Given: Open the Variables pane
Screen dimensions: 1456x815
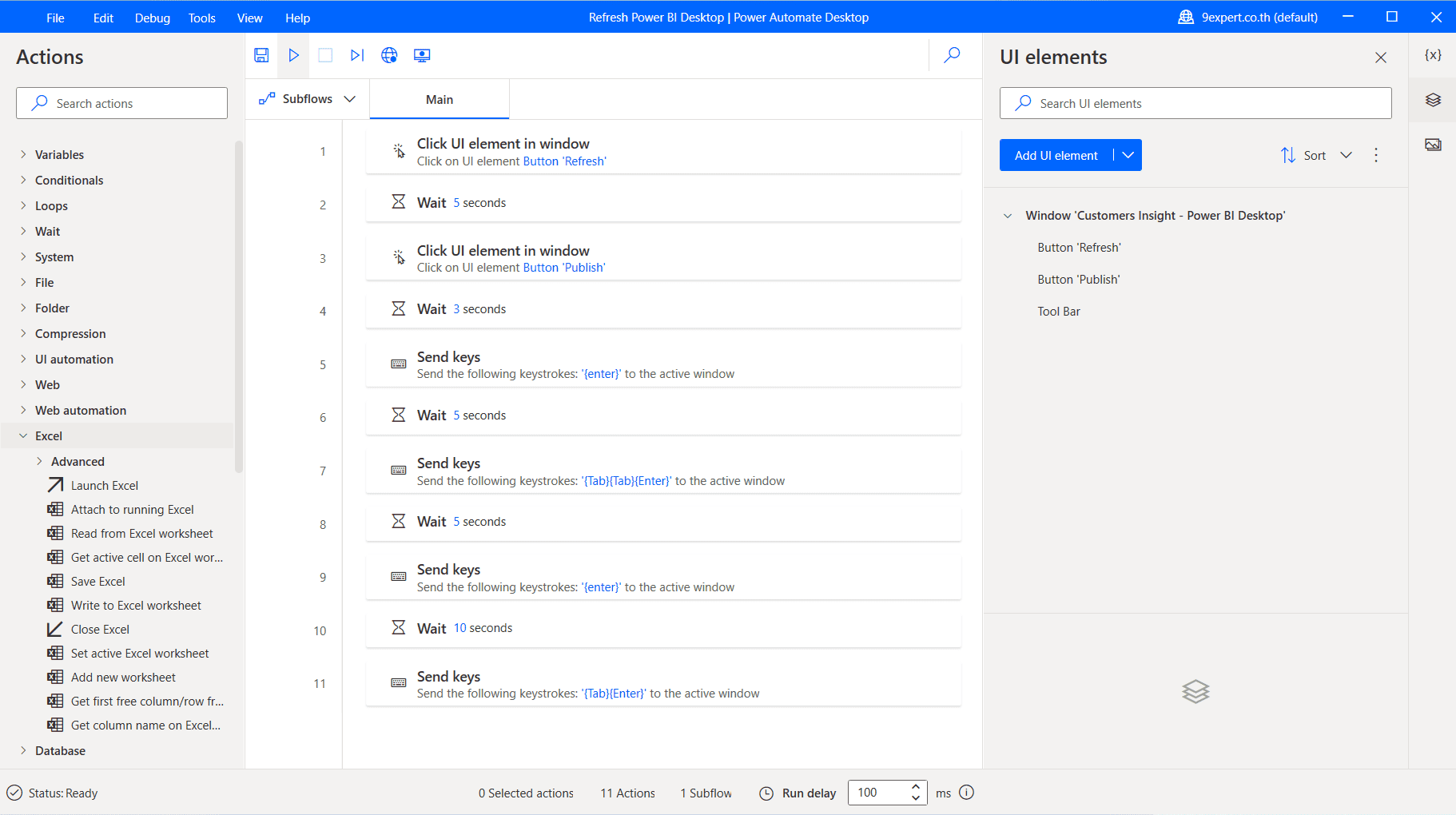Looking at the screenshot, I should pos(1434,54).
